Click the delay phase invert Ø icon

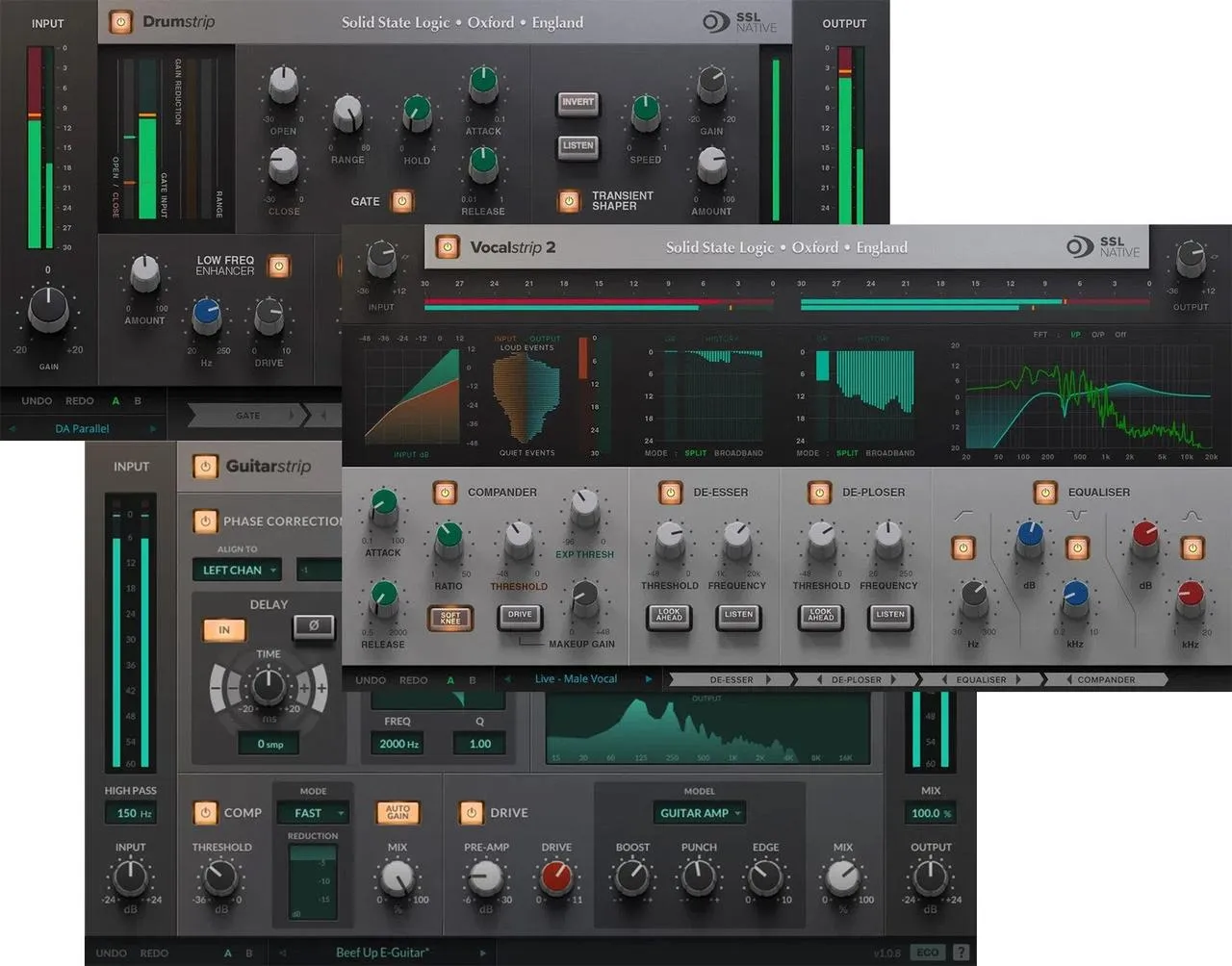[314, 626]
